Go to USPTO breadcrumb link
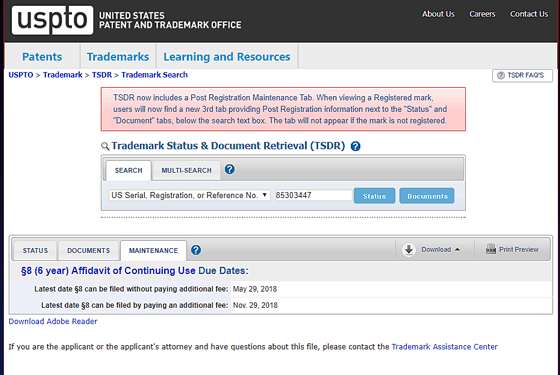Image resolution: width=560 pixels, height=375 pixels. [x=21, y=75]
